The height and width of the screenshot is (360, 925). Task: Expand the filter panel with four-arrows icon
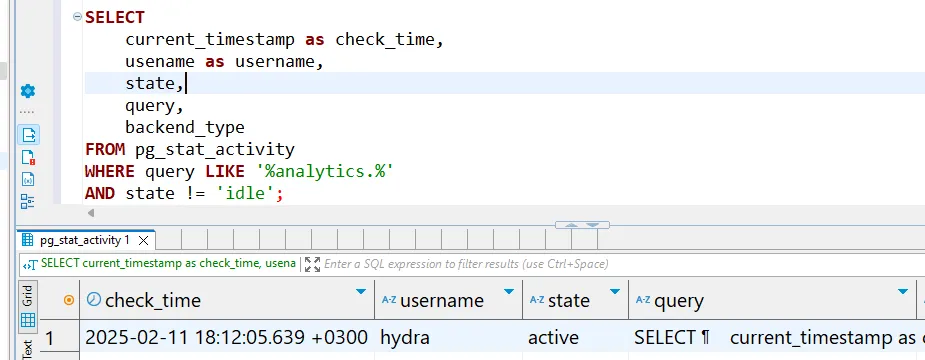click(x=312, y=264)
